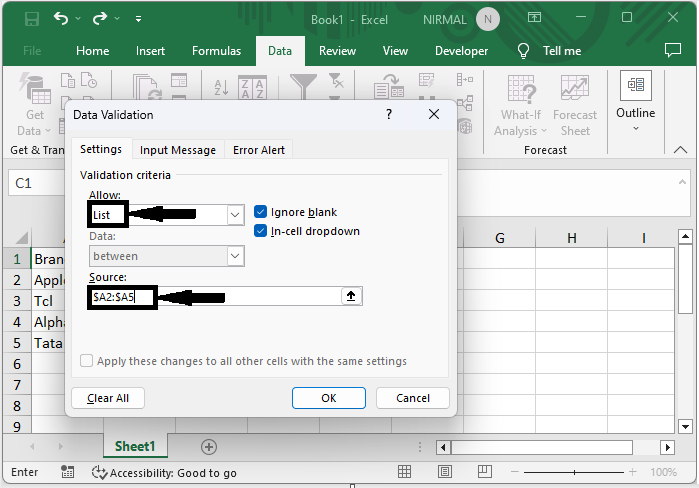Click vertical scrollbar up arrow
The height and width of the screenshot is (488, 699).
685,236
